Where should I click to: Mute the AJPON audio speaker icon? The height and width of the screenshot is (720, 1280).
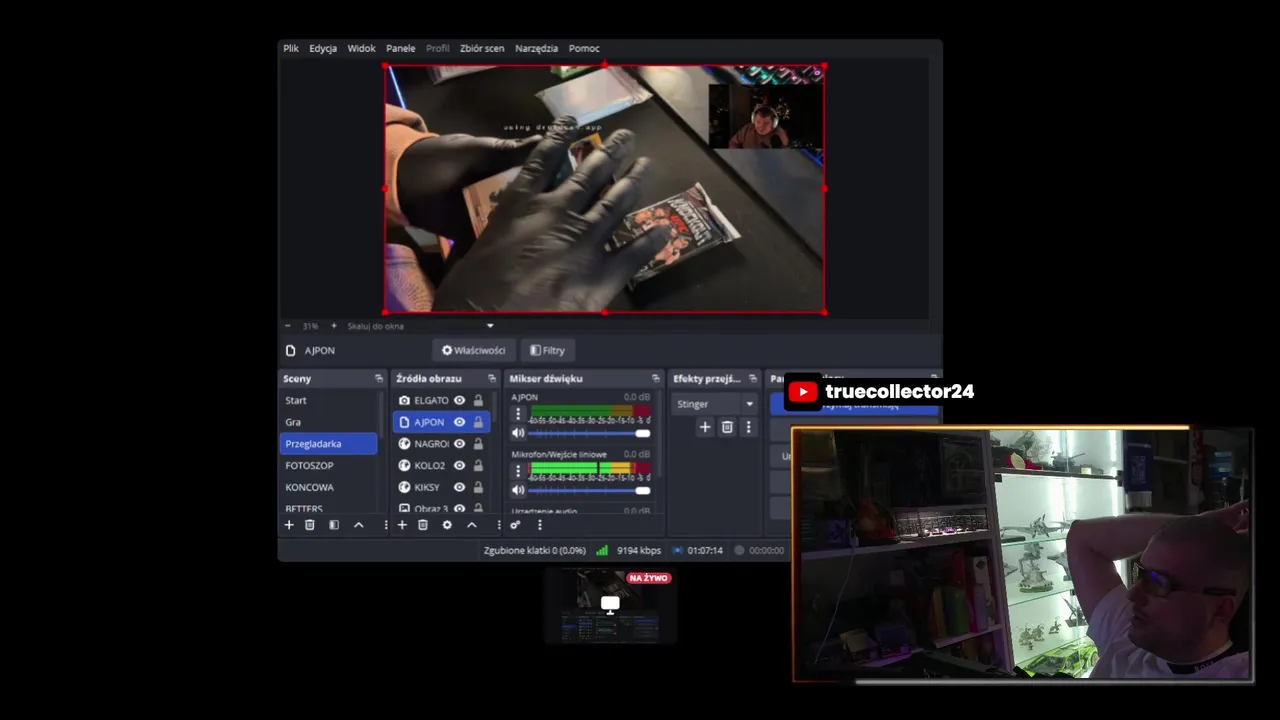pyautogui.click(x=518, y=433)
